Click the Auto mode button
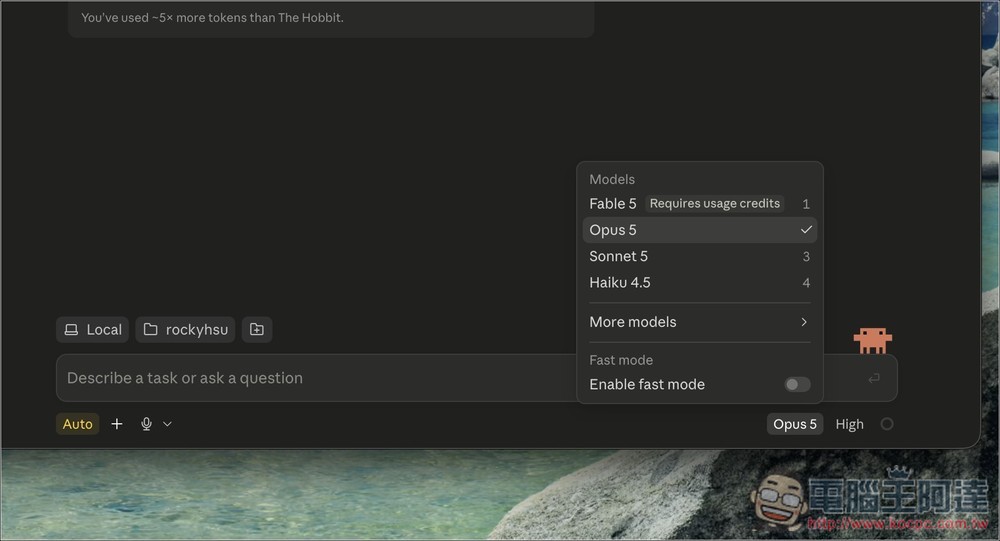 point(78,424)
